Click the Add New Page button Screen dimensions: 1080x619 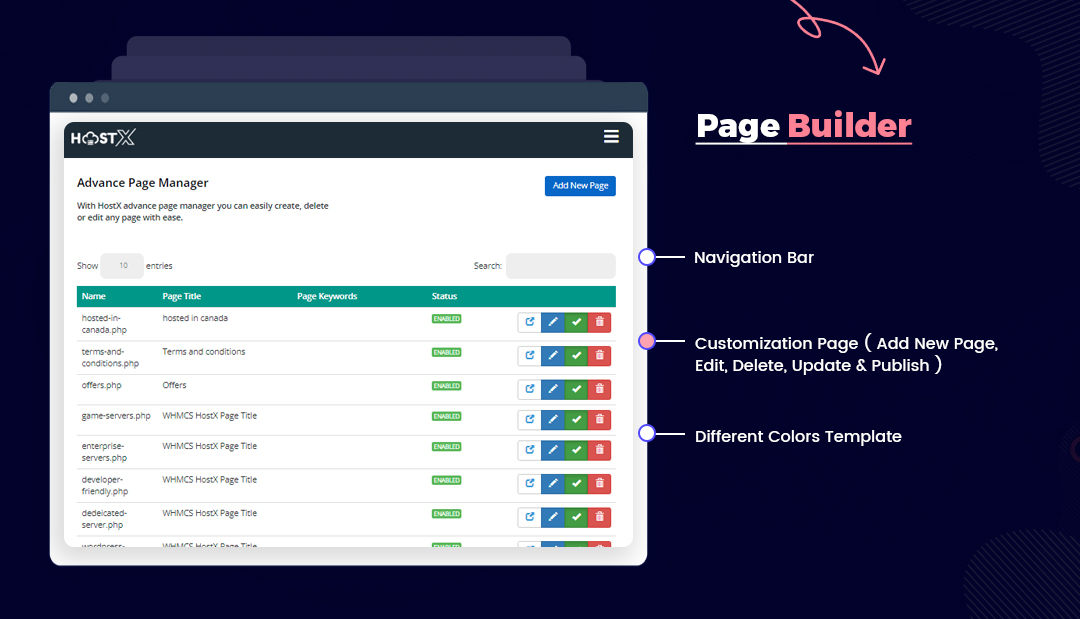tap(580, 186)
